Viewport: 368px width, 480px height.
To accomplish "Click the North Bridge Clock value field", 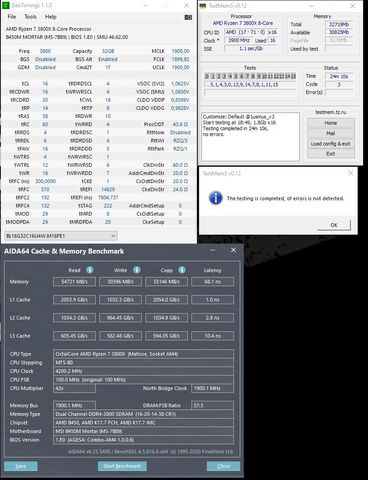I will click(213, 388).
